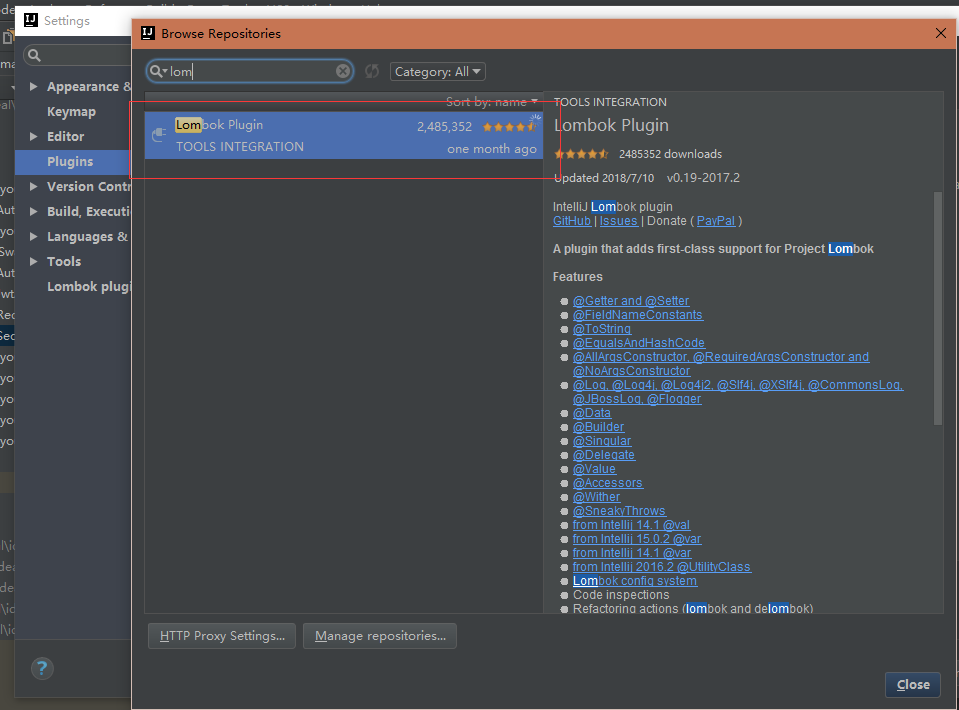959x710 pixels.
Task: Open the @Singular link
Action: [x=602, y=441]
